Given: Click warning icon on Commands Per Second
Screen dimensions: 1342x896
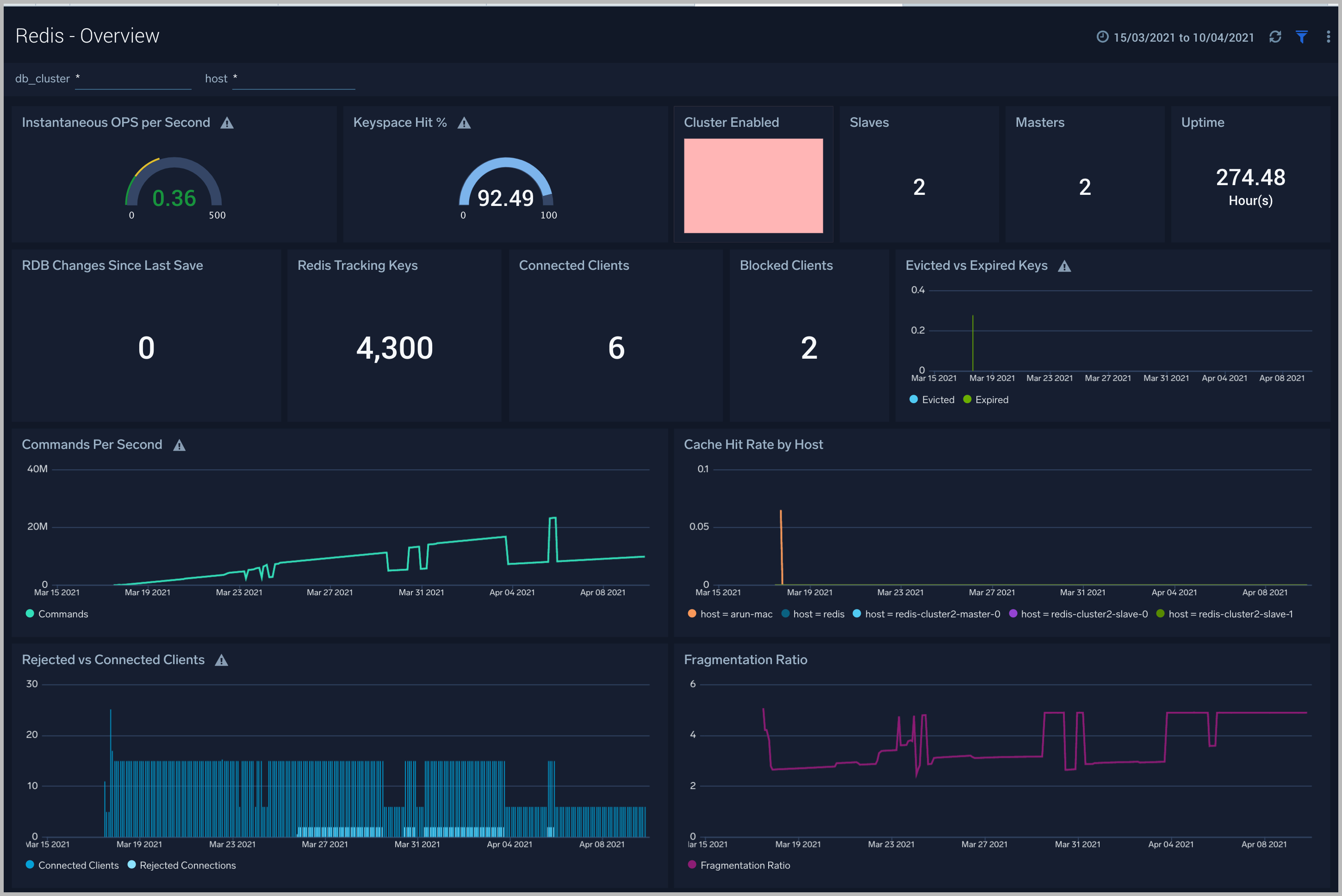Looking at the screenshot, I should pos(180,445).
